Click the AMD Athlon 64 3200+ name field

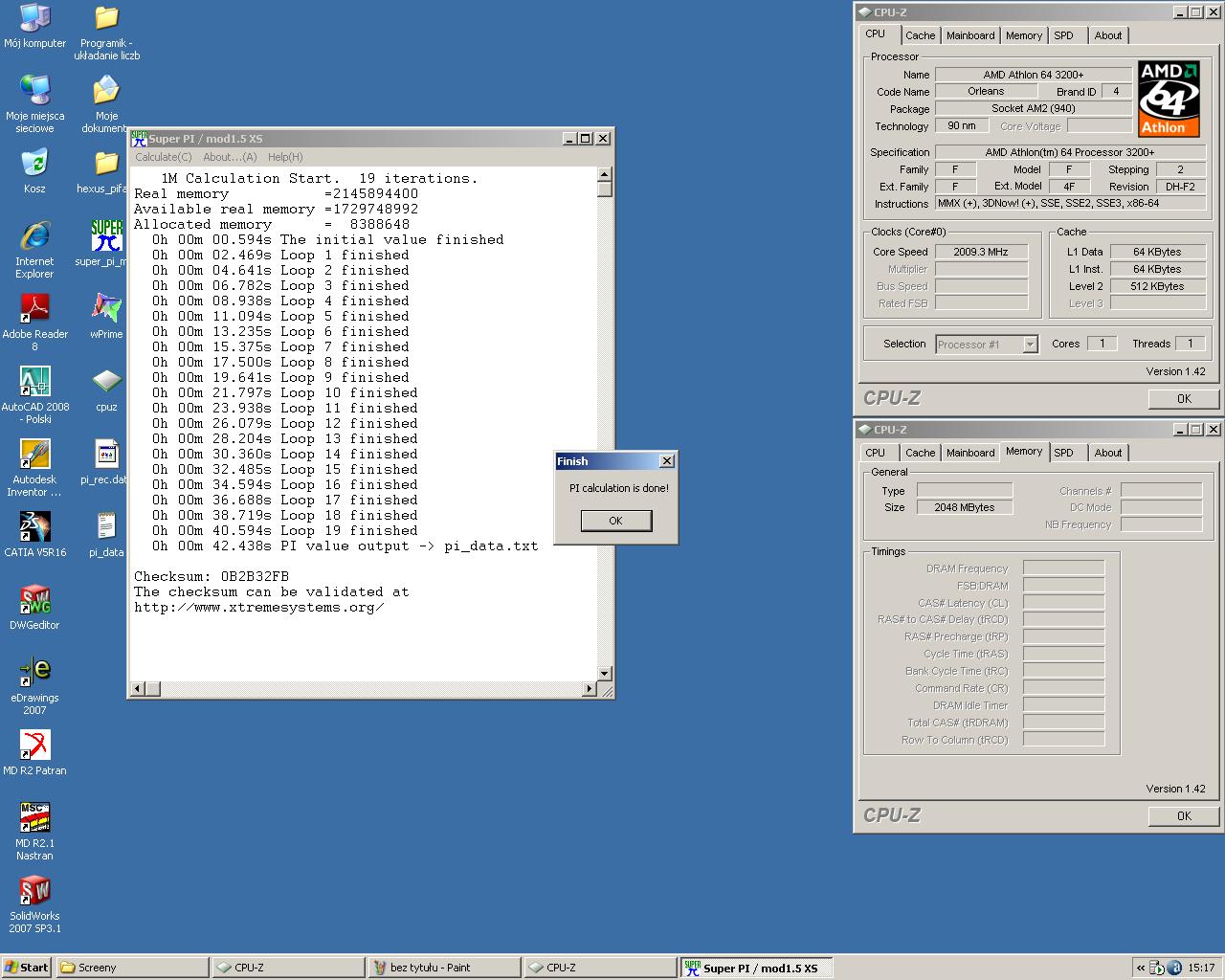(x=1033, y=75)
